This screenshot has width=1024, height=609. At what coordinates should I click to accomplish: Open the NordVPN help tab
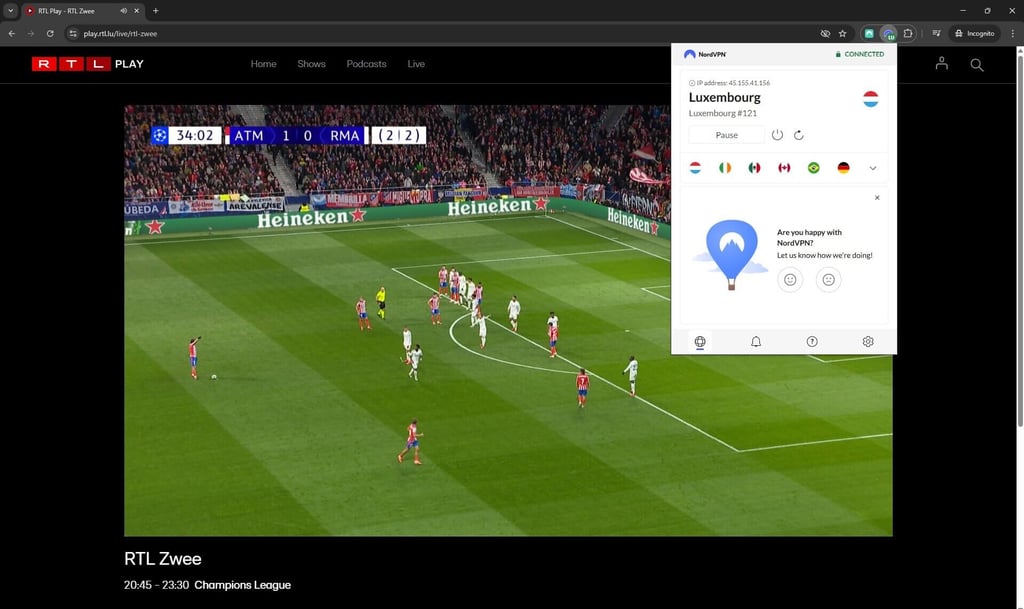tap(812, 341)
